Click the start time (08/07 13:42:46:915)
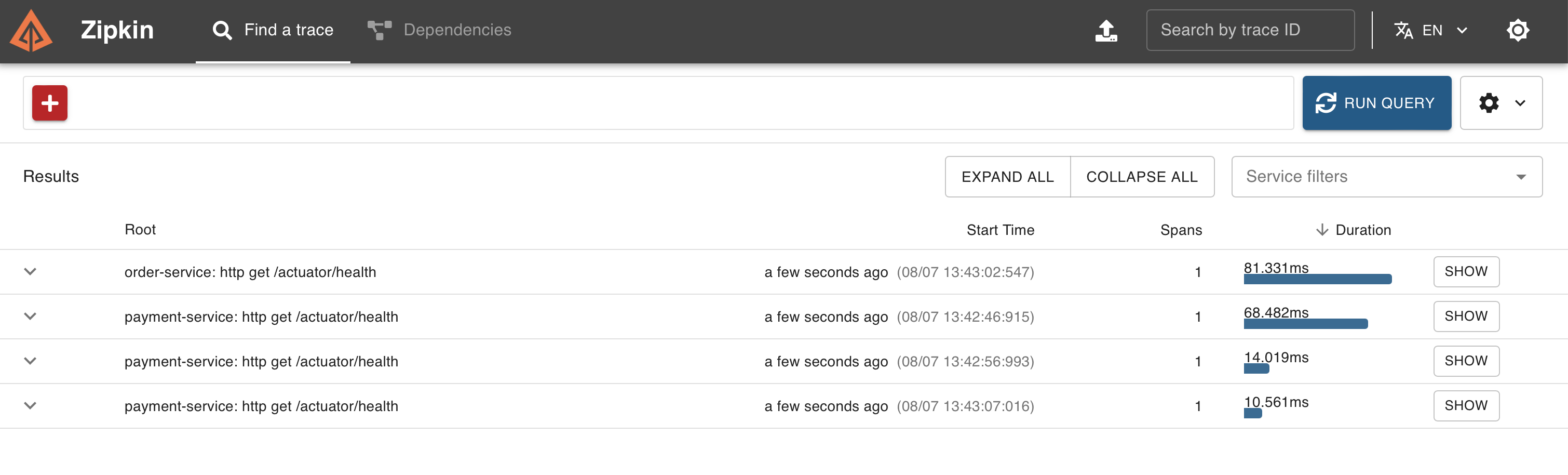Image resolution: width=1568 pixels, height=475 pixels. (965, 316)
